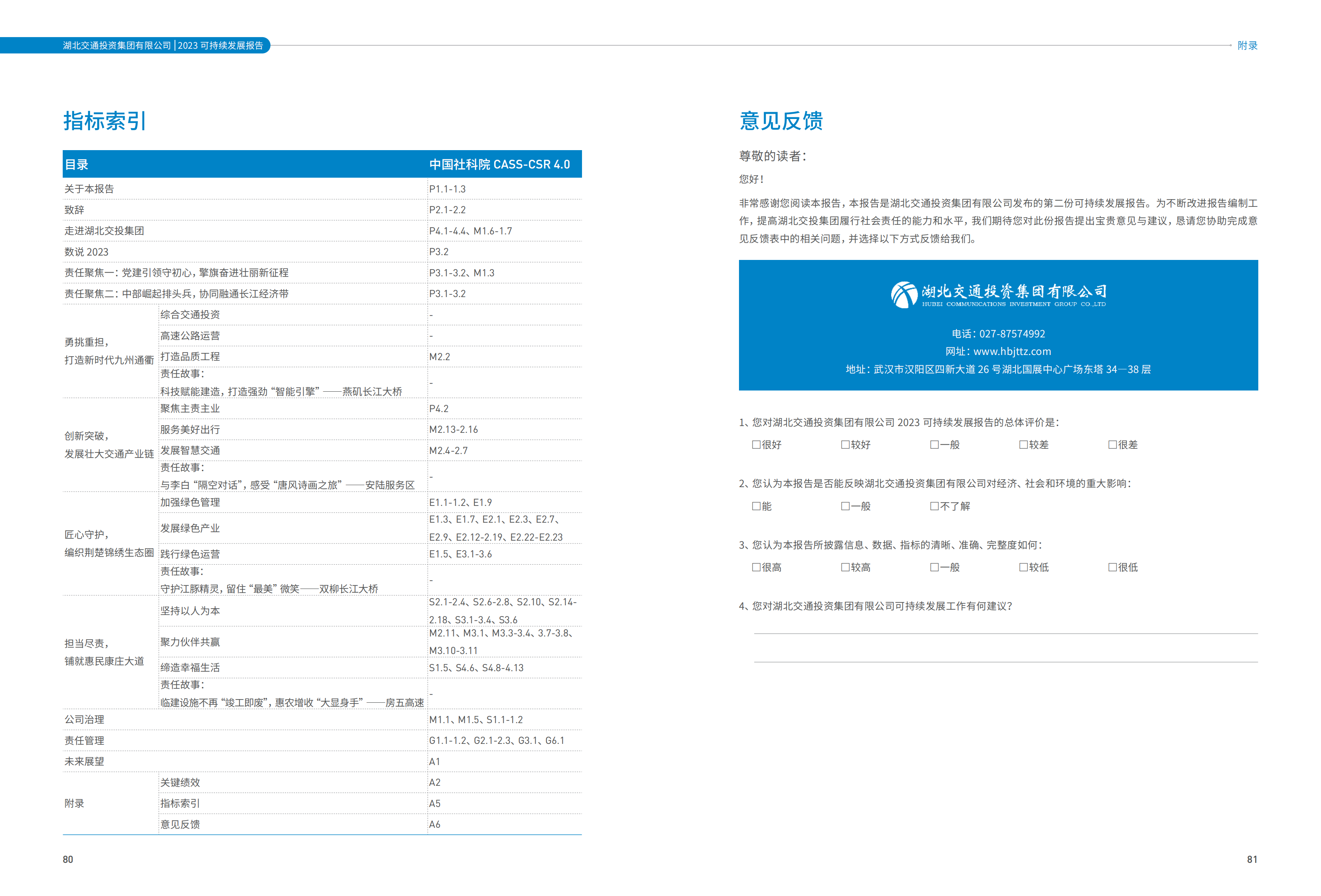The height and width of the screenshot is (896, 1321).
Task: Select the 聚力伙伴共赢 entry
Action: pos(190,642)
